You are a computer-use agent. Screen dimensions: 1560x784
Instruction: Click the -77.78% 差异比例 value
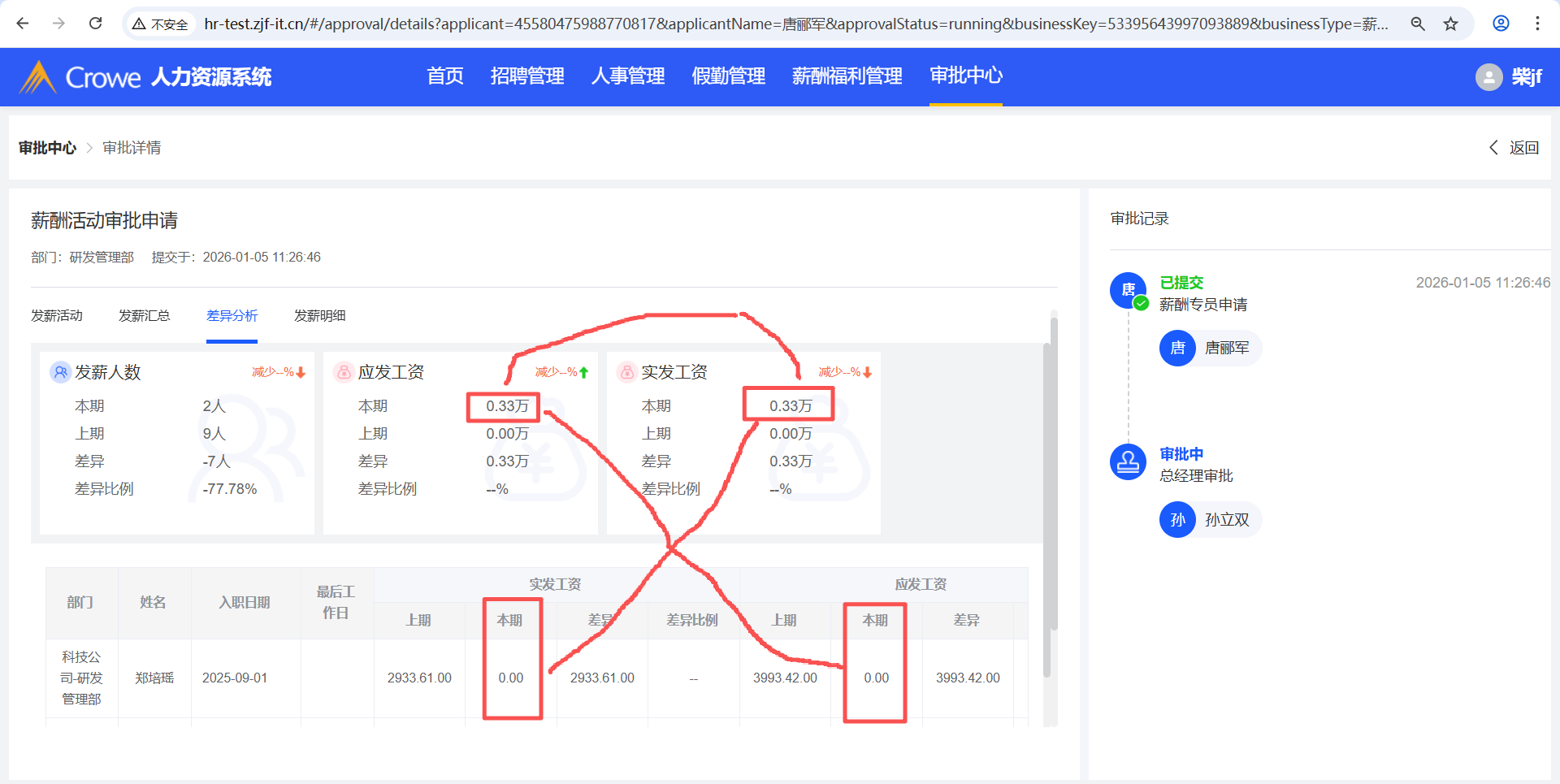point(230,489)
